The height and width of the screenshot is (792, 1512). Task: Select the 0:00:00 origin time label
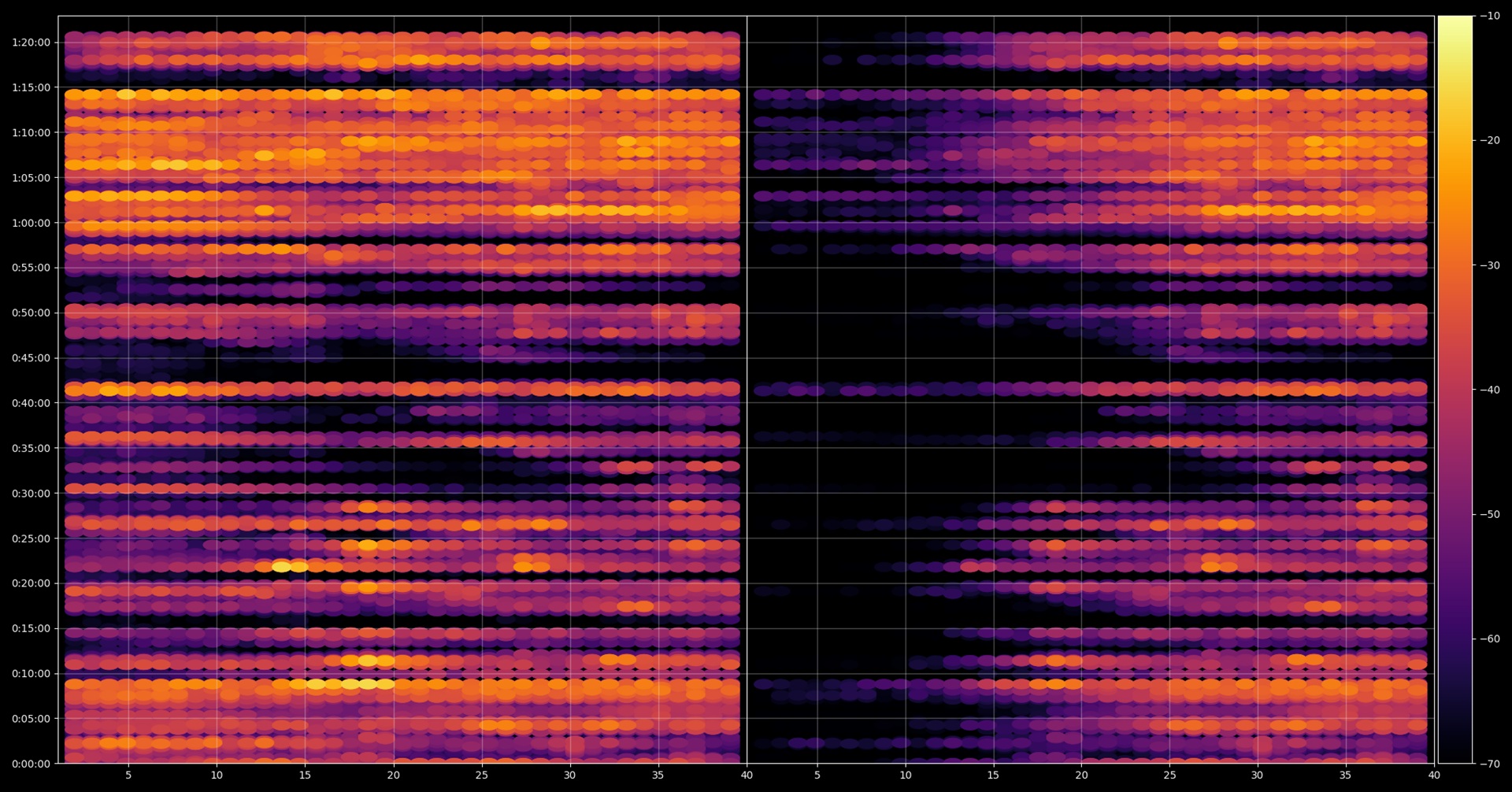click(x=31, y=764)
